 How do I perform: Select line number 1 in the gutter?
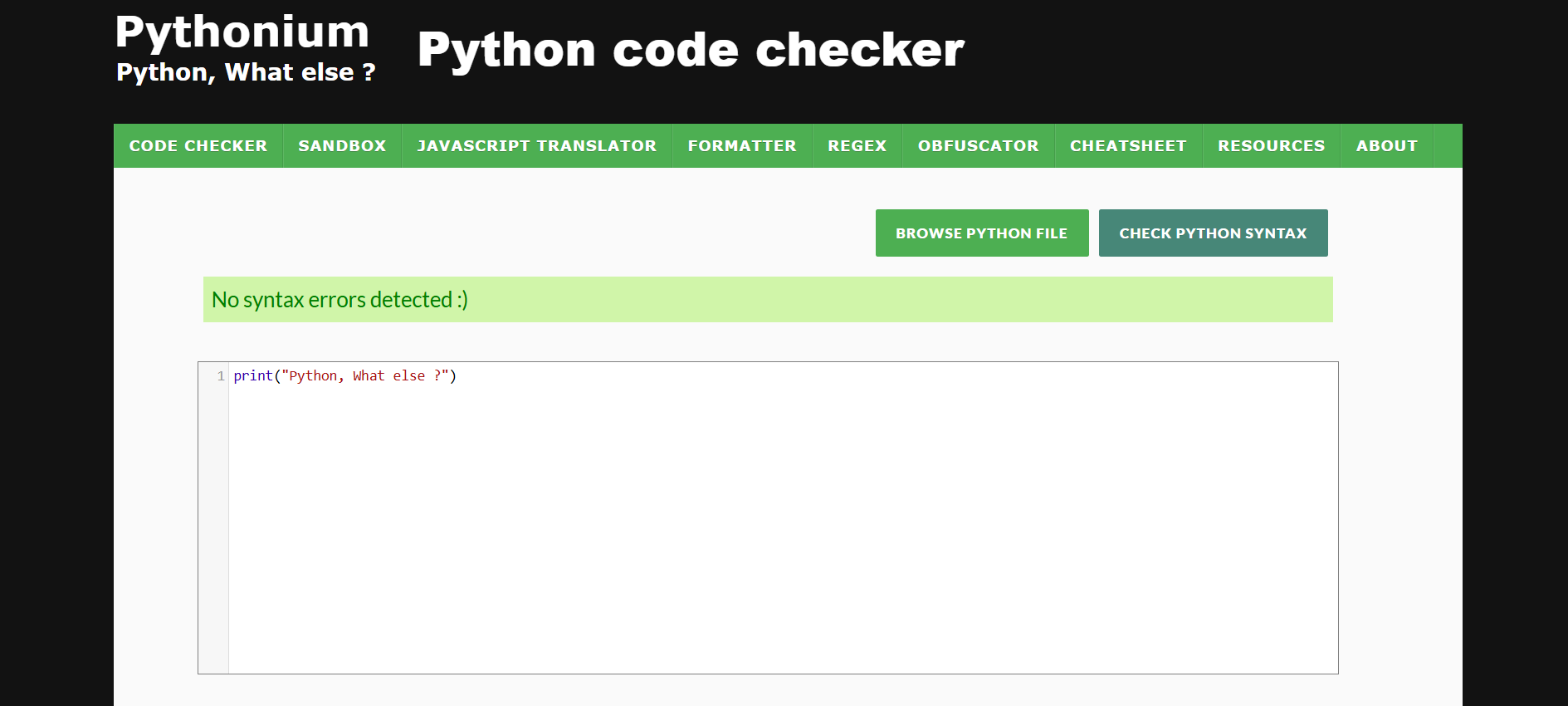pos(220,376)
